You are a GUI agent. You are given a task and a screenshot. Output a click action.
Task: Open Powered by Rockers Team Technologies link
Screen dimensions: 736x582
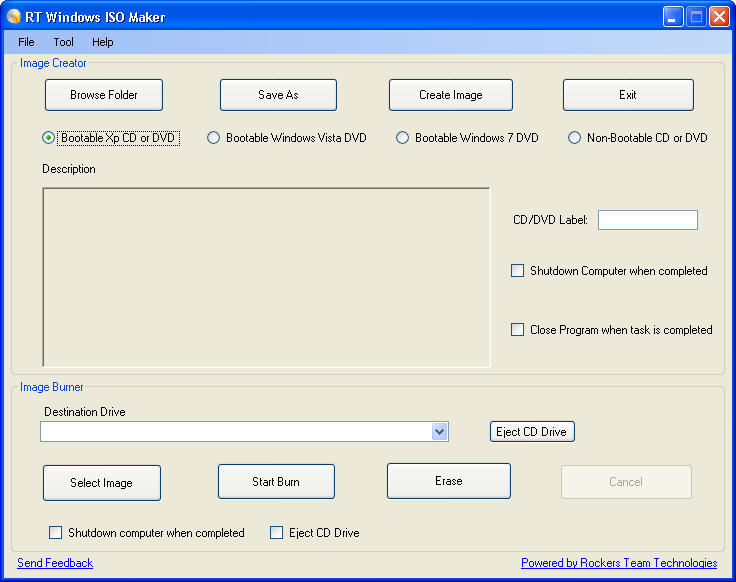(619, 563)
